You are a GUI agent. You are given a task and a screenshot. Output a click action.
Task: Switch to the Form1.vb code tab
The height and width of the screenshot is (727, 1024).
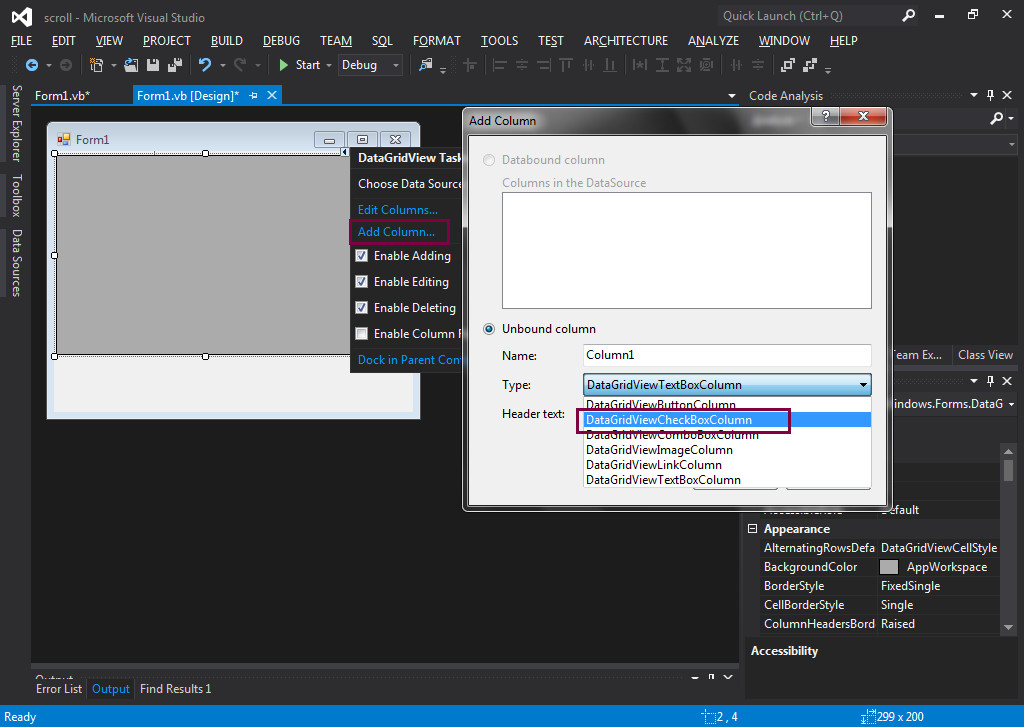click(x=62, y=96)
